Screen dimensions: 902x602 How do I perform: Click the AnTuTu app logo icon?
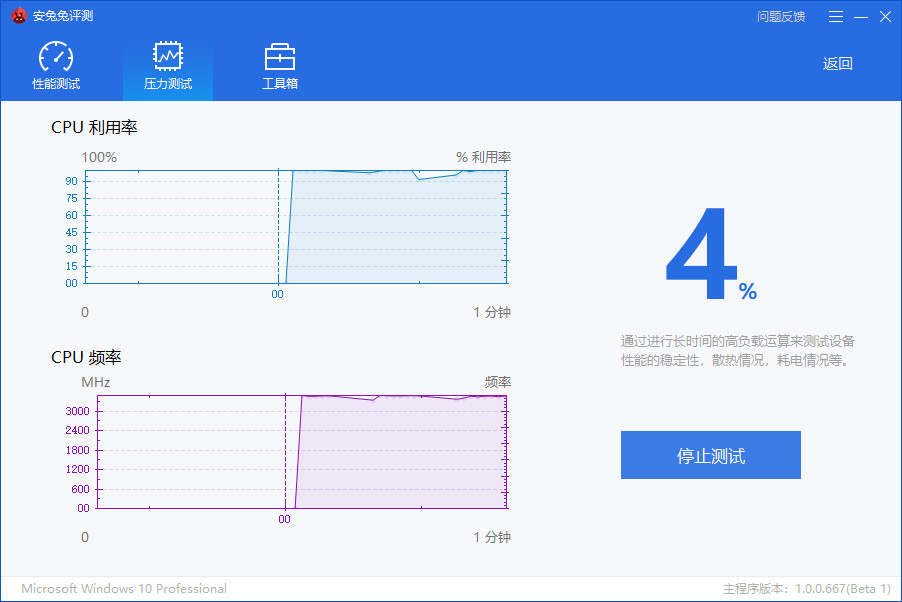pyautogui.click(x=19, y=16)
